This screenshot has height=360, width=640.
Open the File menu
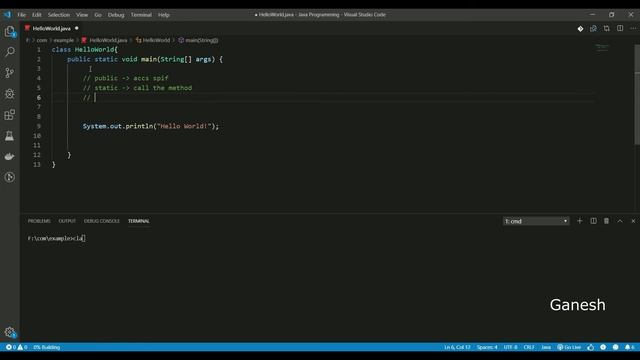(21, 15)
